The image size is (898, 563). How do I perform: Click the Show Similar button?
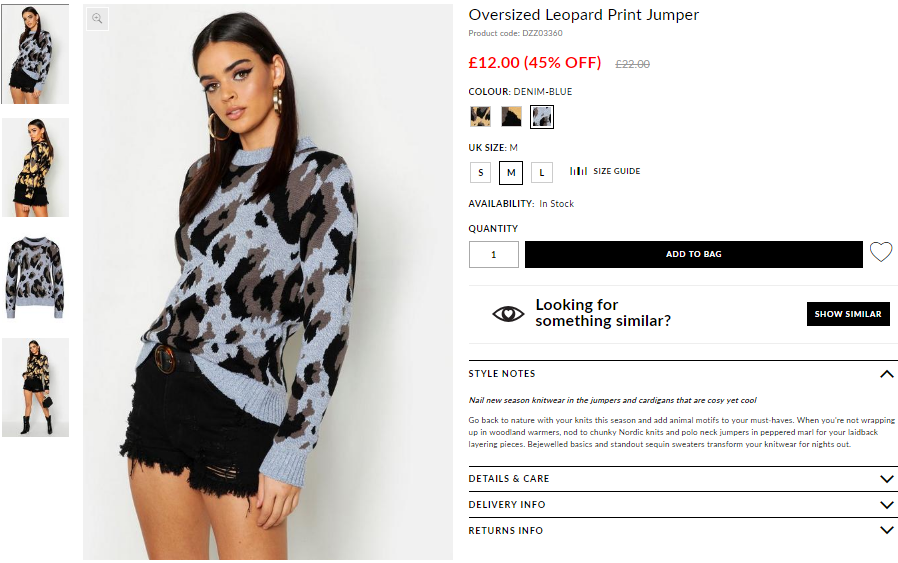click(848, 314)
